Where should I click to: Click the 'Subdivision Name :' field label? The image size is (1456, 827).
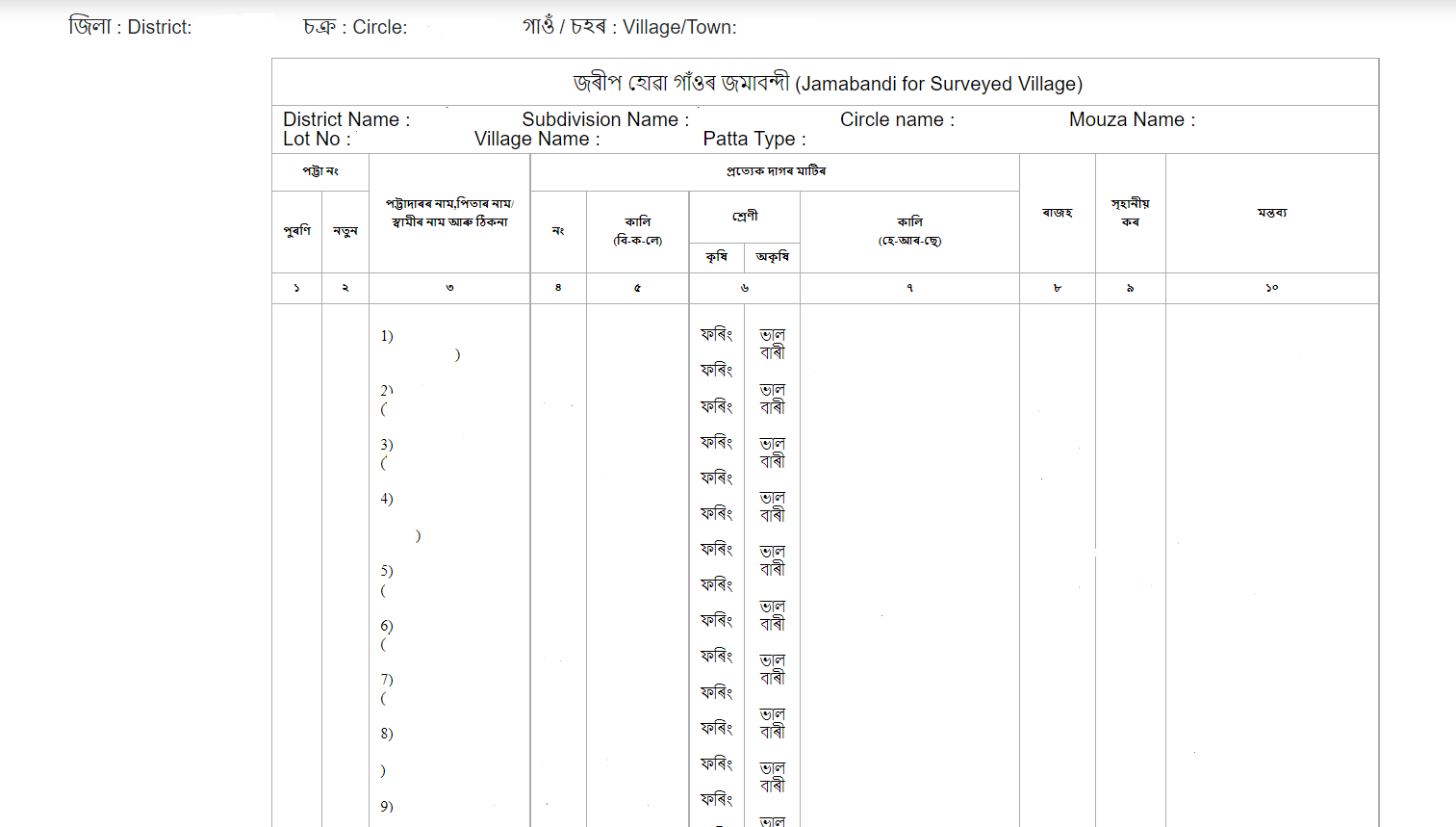click(x=605, y=119)
